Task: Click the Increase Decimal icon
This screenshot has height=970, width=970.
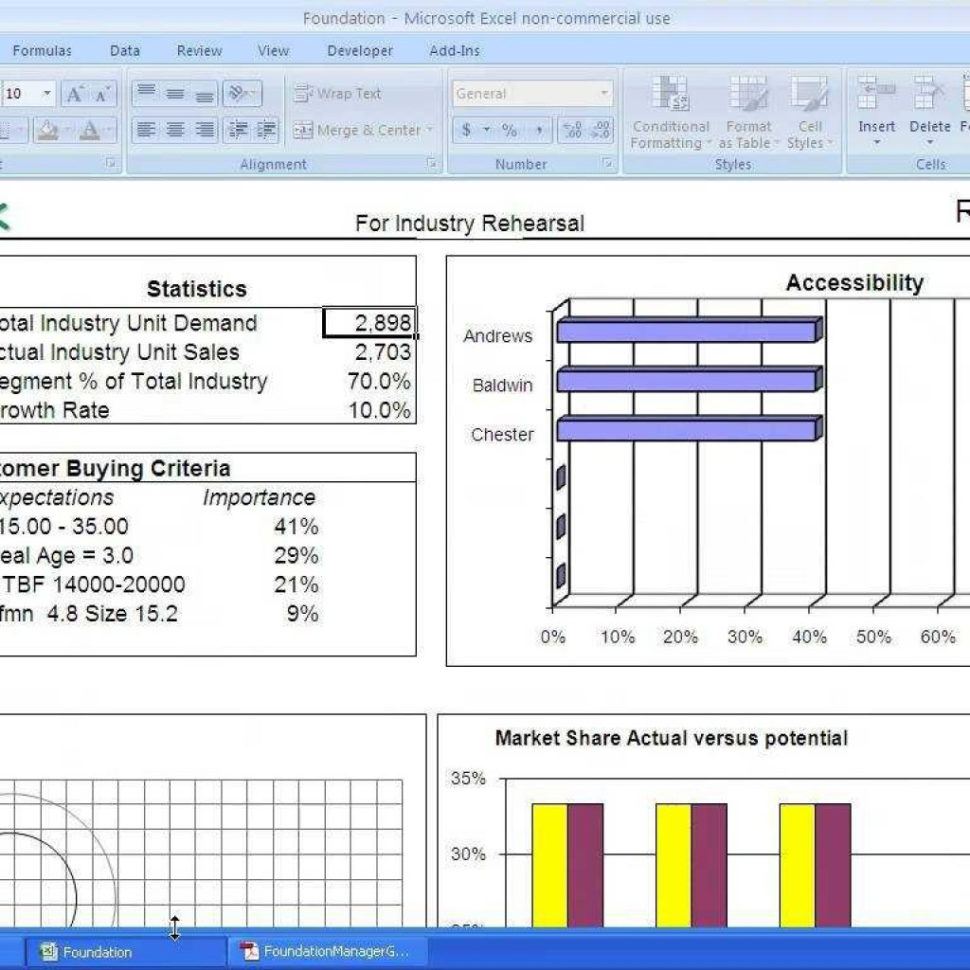Action: coord(573,128)
